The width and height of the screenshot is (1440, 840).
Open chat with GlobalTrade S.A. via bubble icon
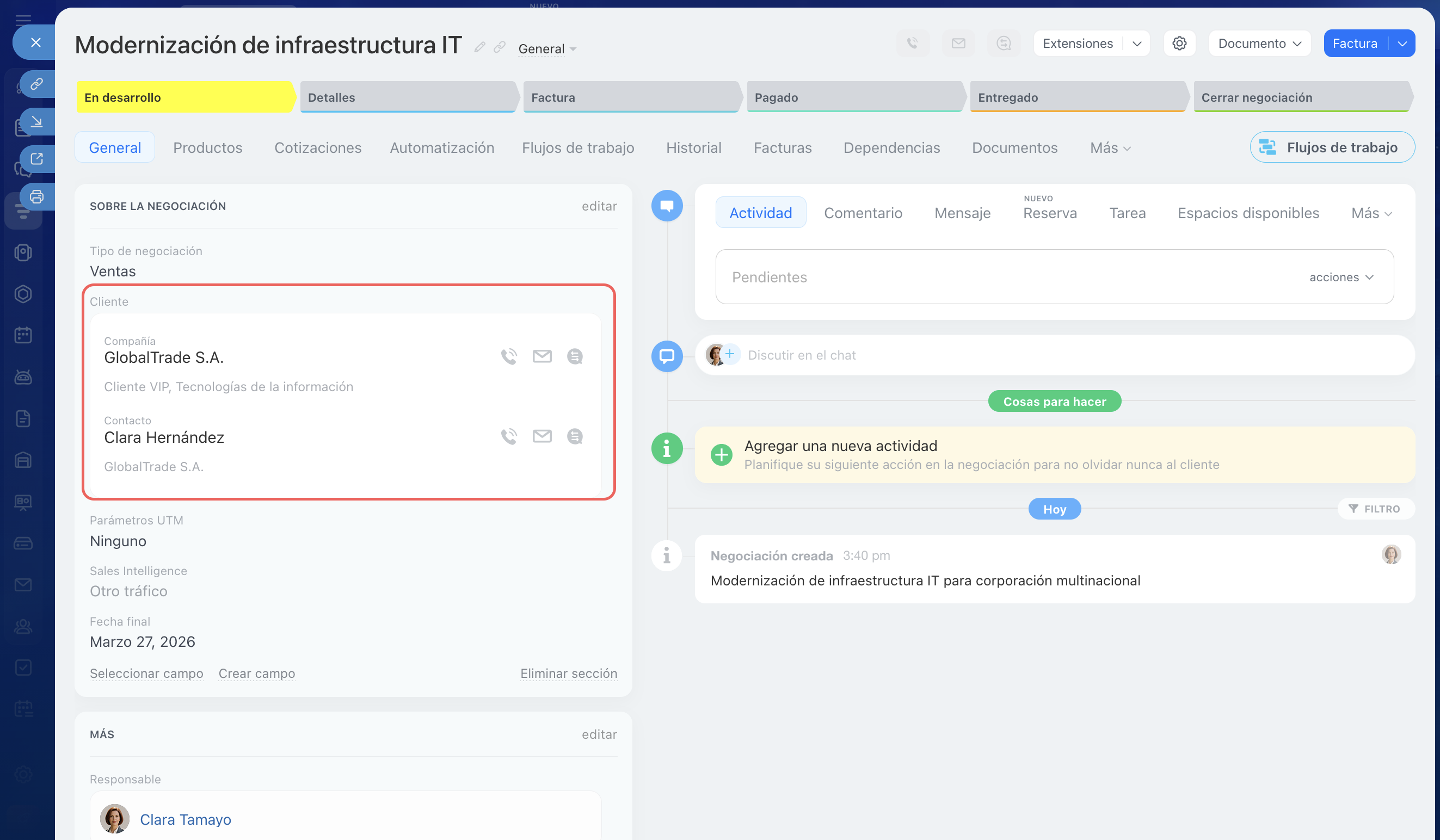click(x=574, y=356)
